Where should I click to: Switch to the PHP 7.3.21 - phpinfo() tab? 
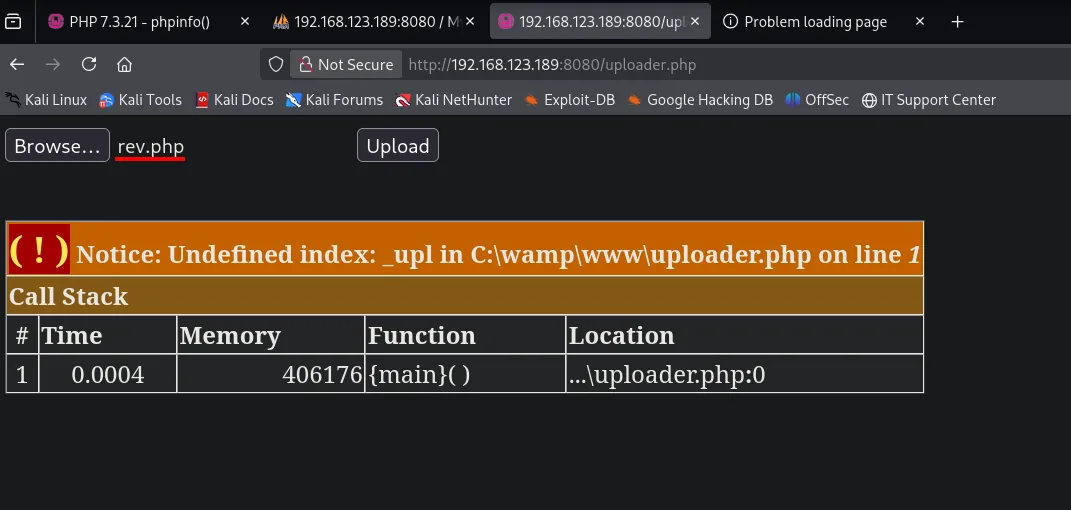coord(140,22)
